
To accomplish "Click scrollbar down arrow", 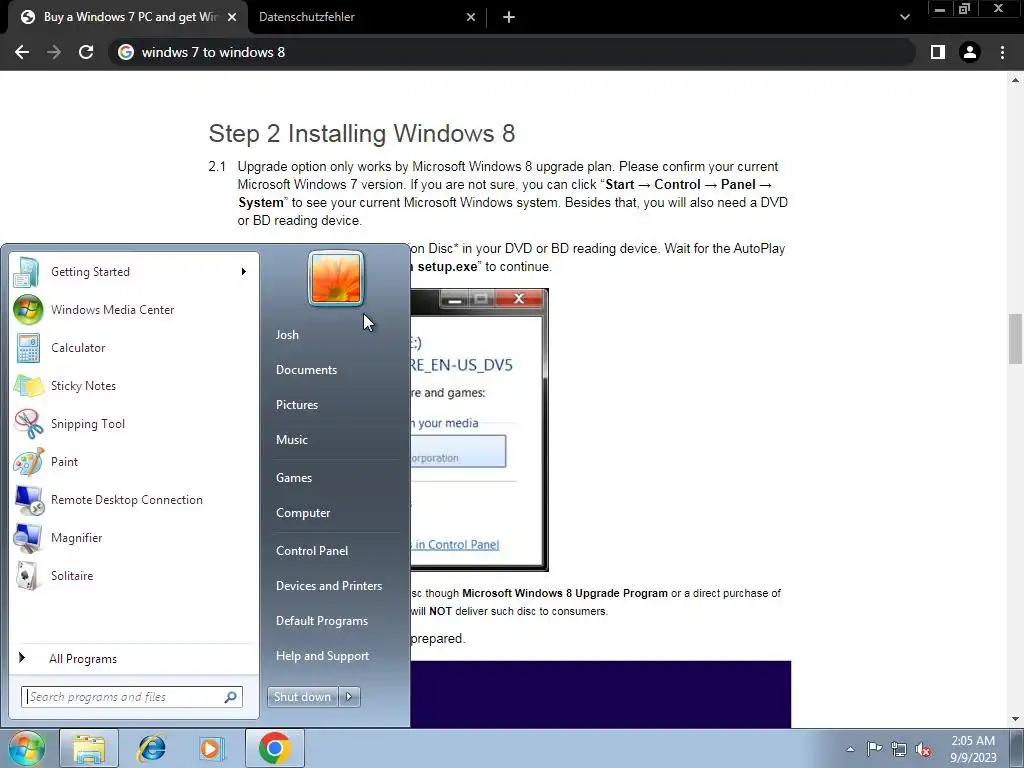I will [1015, 719].
